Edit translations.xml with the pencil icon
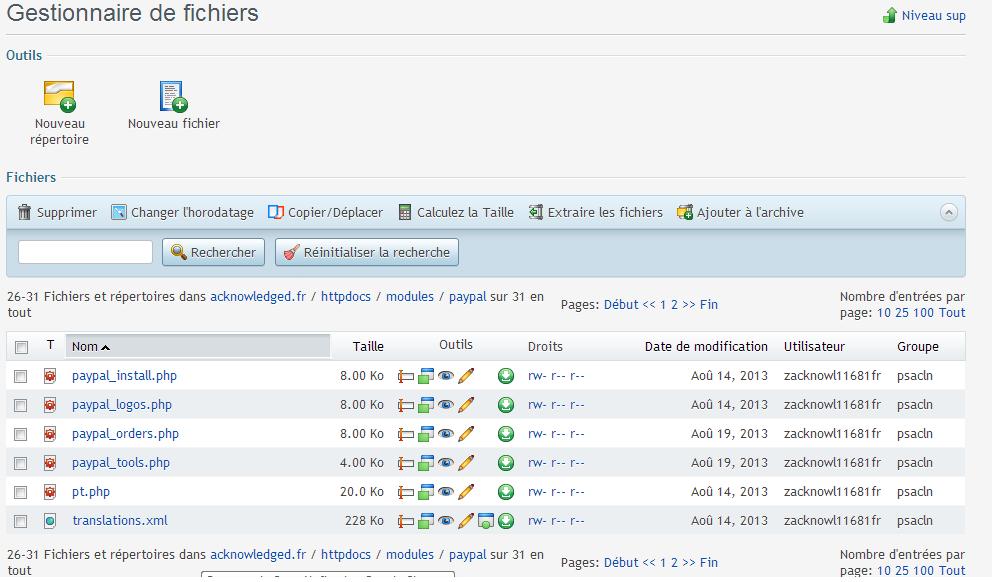The width and height of the screenshot is (995, 582). pyautogui.click(x=466, y=521)
